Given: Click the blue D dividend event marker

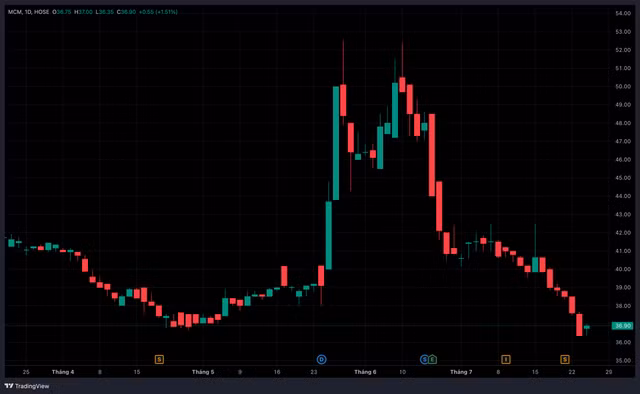Looking at the screenshot, I should [321, 359].
